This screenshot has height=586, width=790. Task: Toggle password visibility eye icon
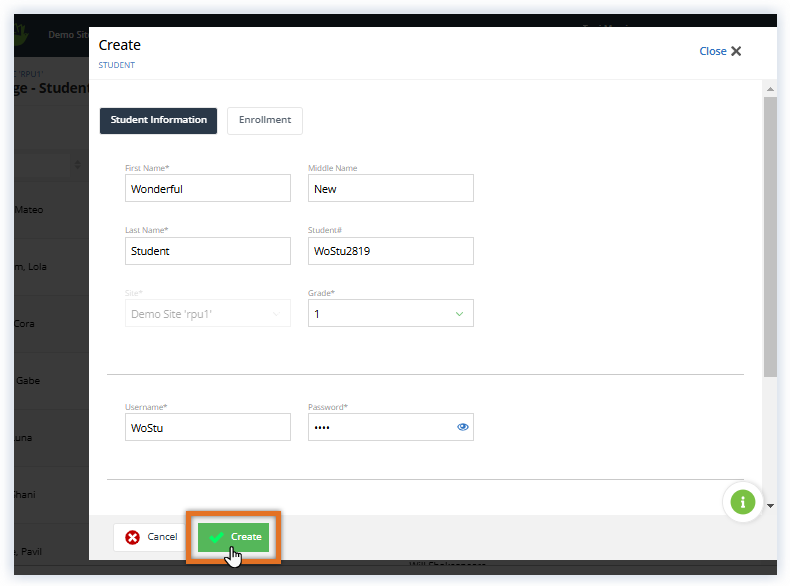point(463,427)
